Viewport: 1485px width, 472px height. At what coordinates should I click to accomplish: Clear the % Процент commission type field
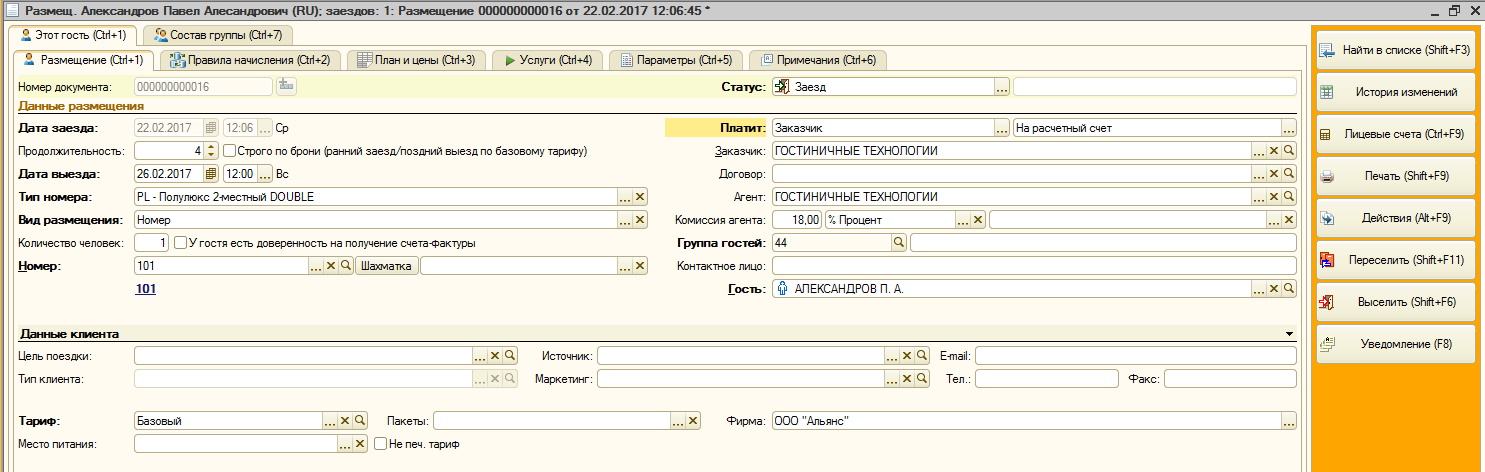(979, 220)
